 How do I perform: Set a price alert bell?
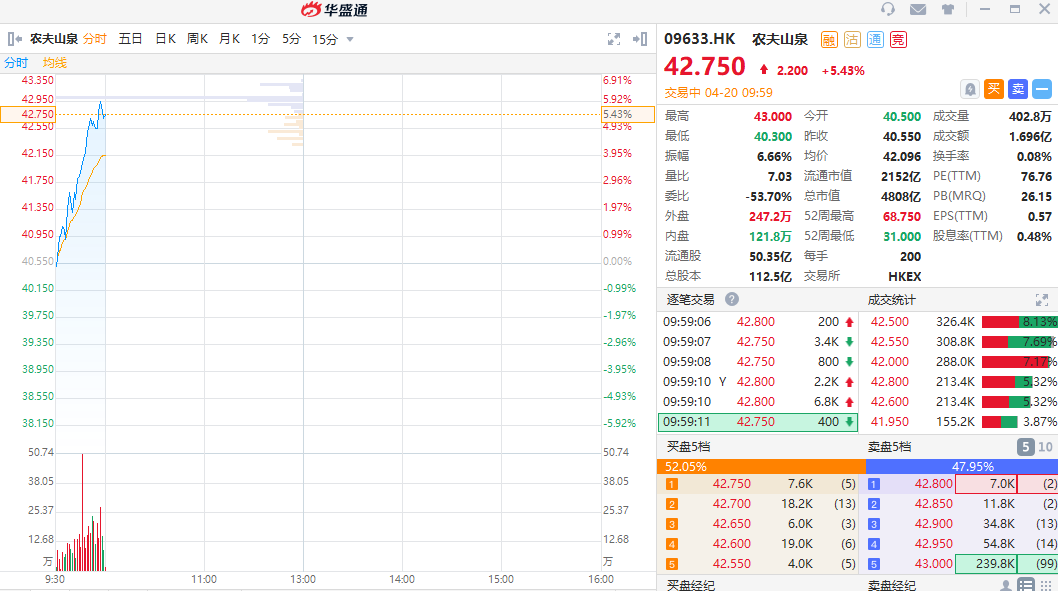pos(970,89)
